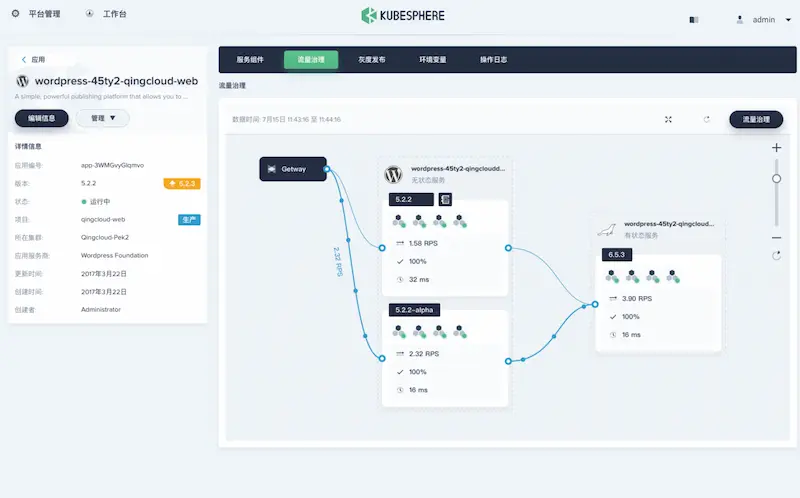Click the admin user avatar icon
This screenshot has height=498, width=800.
(x=739, y=20)
